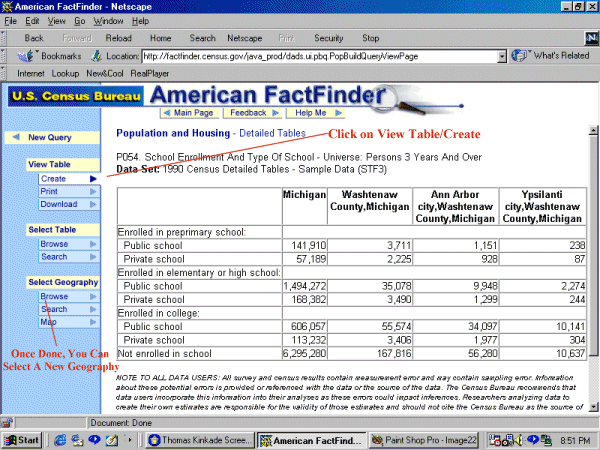Viewport: 600px width, 450px height.
Task: Open the Search toolbar button
Action: click(202, 38)
